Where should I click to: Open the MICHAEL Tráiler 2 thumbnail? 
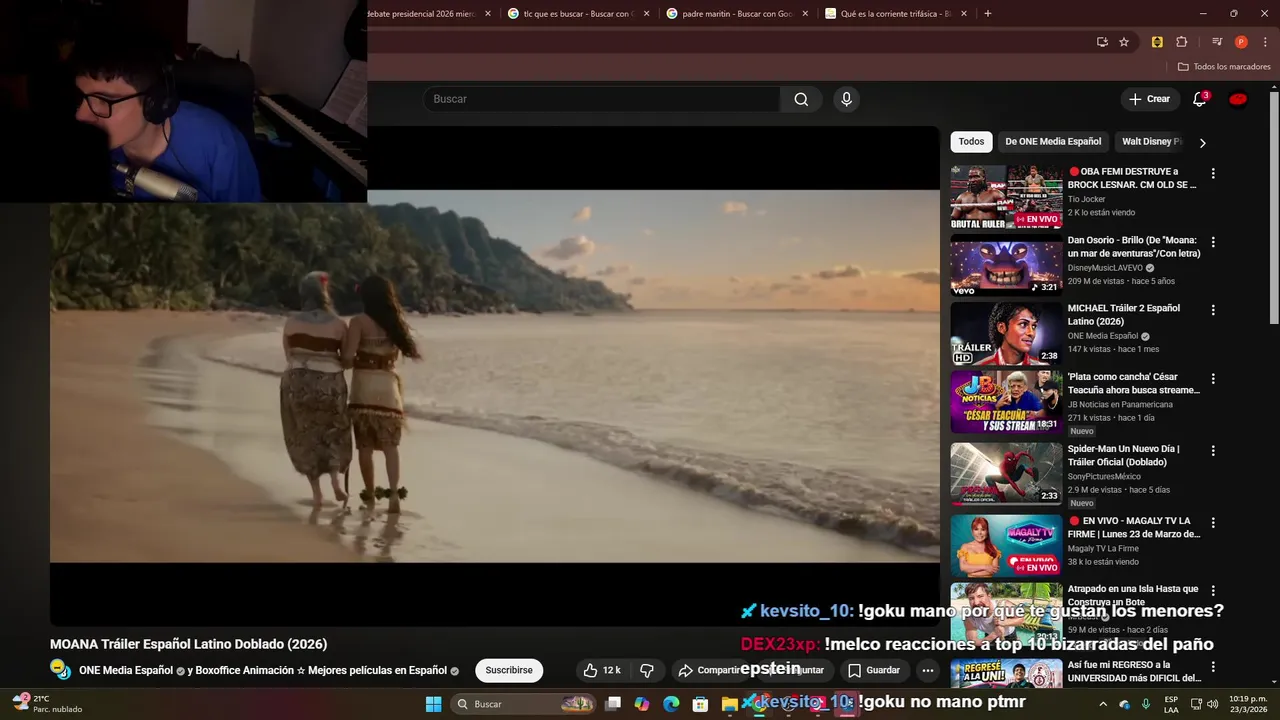[1006, 334]
